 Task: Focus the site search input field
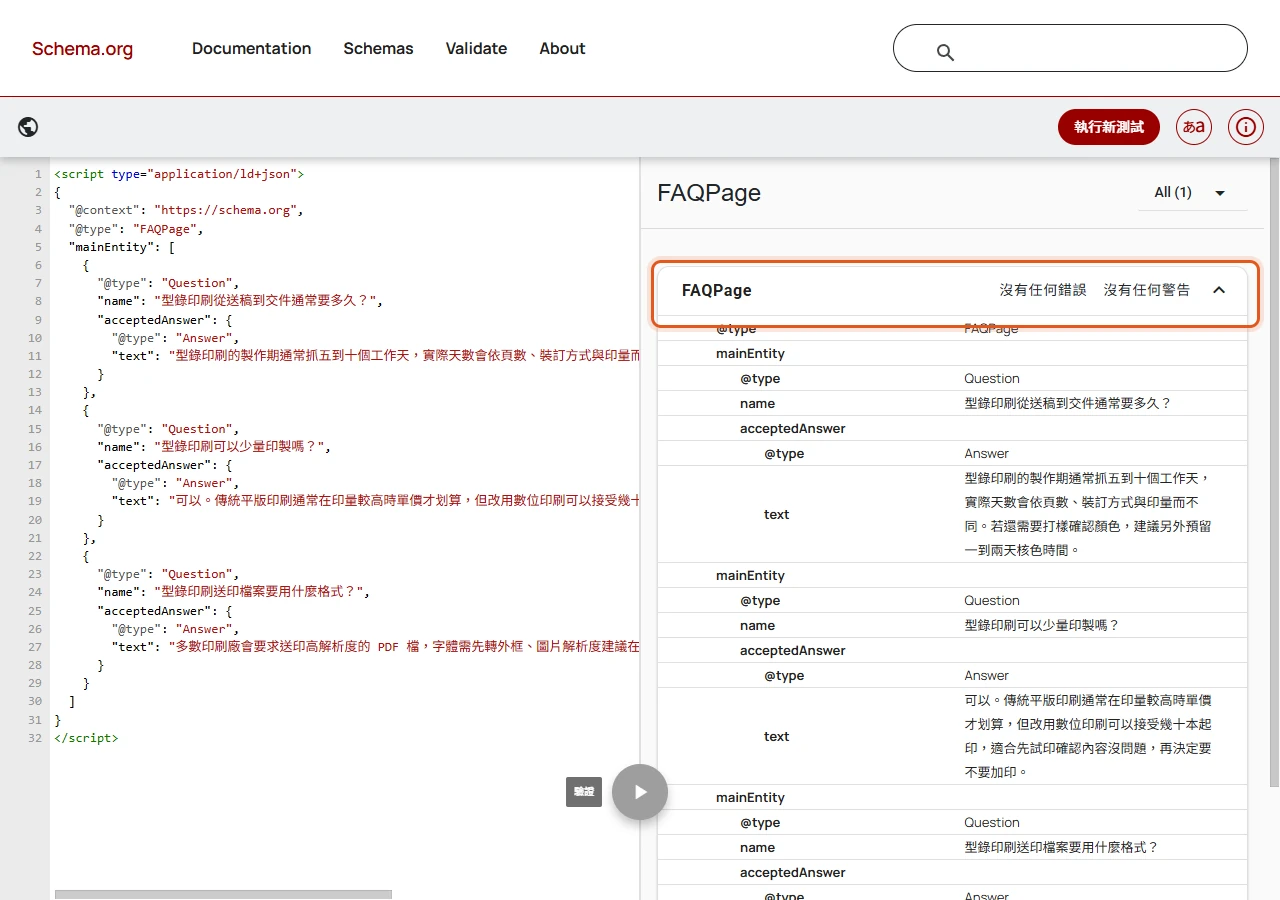tap(1070, 48)
